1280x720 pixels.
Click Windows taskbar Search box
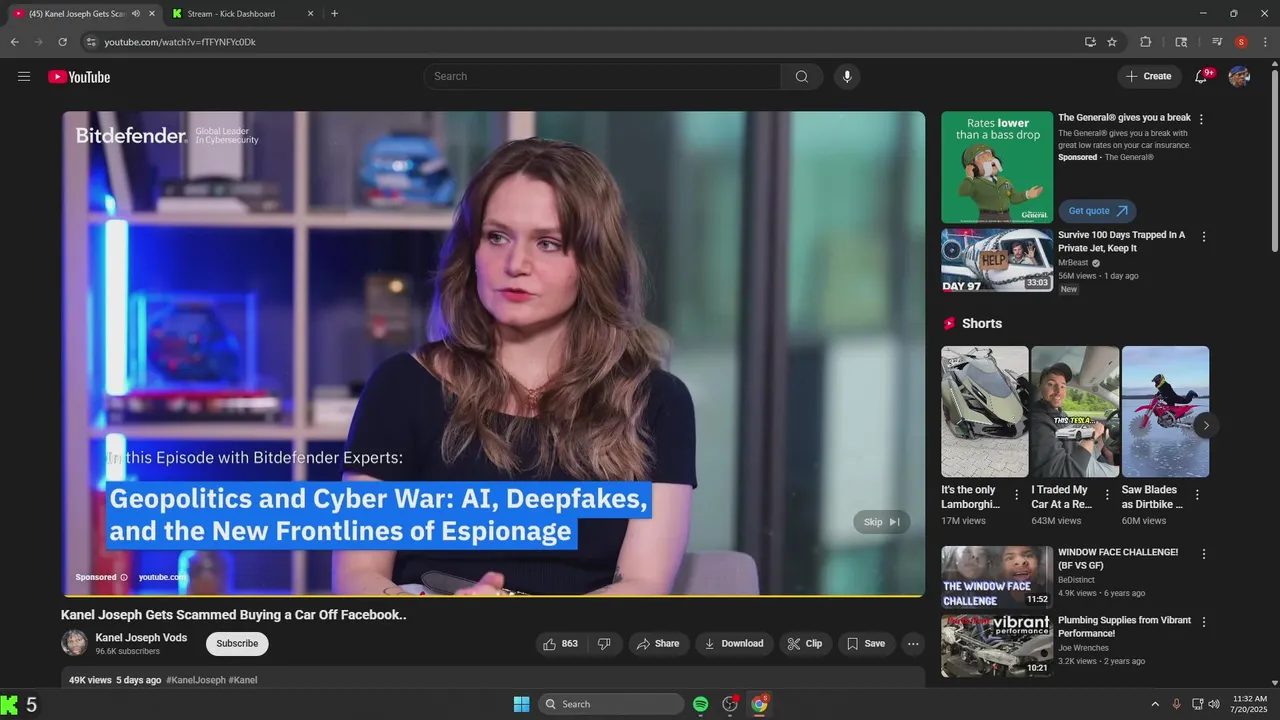point(611,704)
